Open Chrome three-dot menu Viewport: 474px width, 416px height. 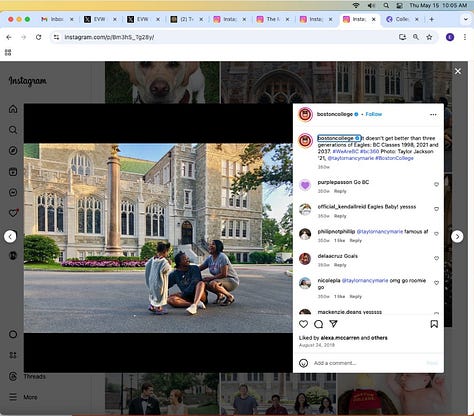[x=465, y=37]
